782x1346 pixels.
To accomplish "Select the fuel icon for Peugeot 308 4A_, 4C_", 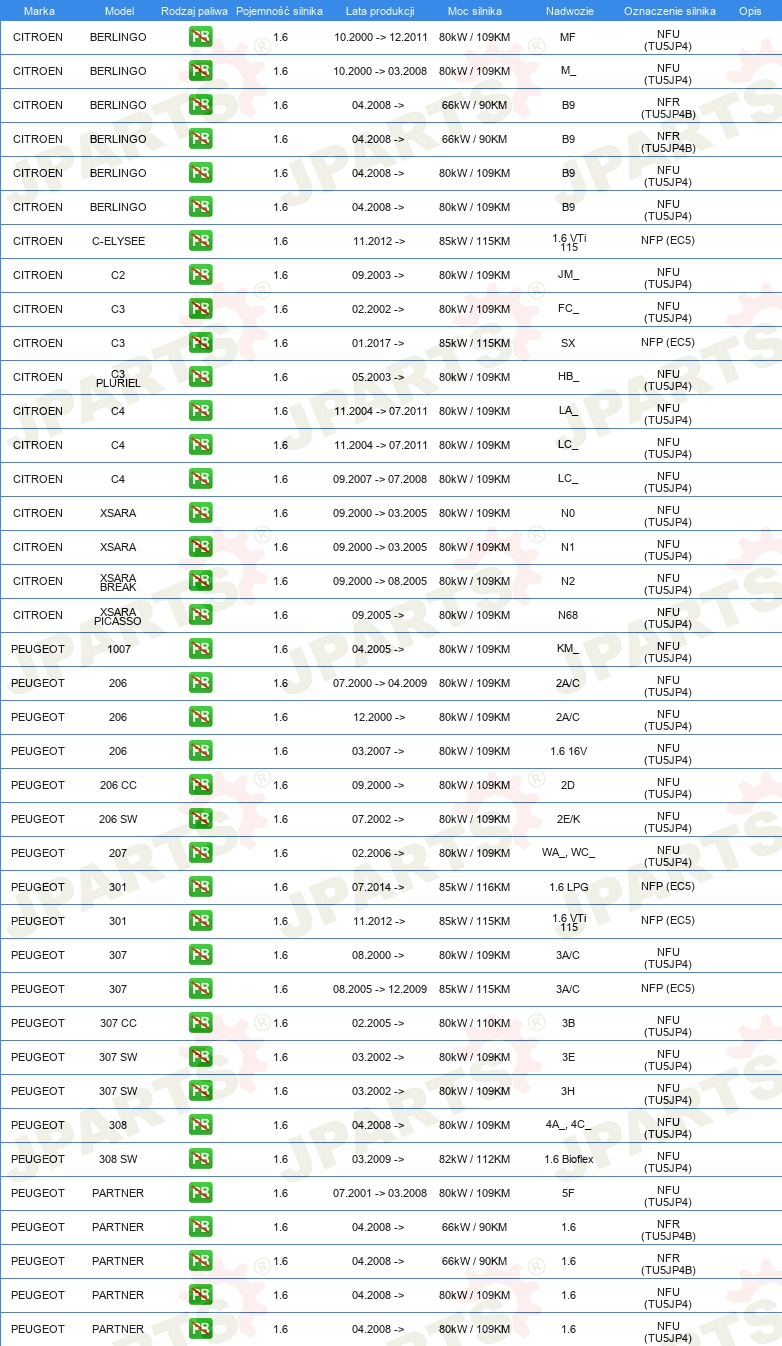I will (200, 1125).
